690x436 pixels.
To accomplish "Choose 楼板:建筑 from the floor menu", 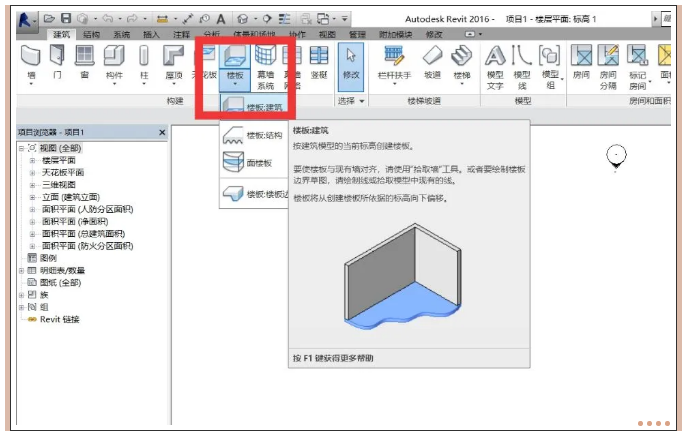I will click(254, 106).
